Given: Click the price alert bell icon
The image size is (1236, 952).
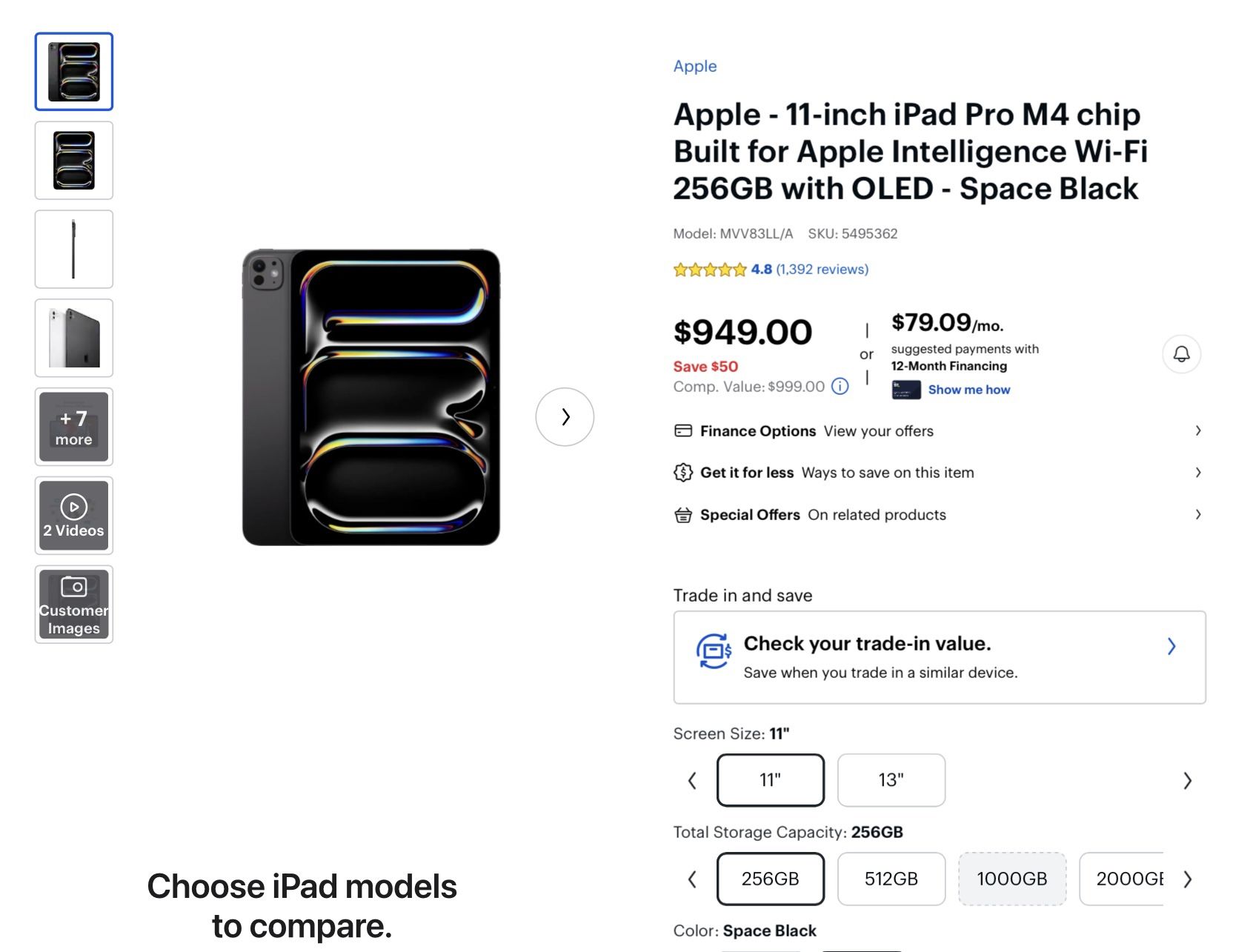Looking at the screenshot, I should click(x=1181, y=354).
